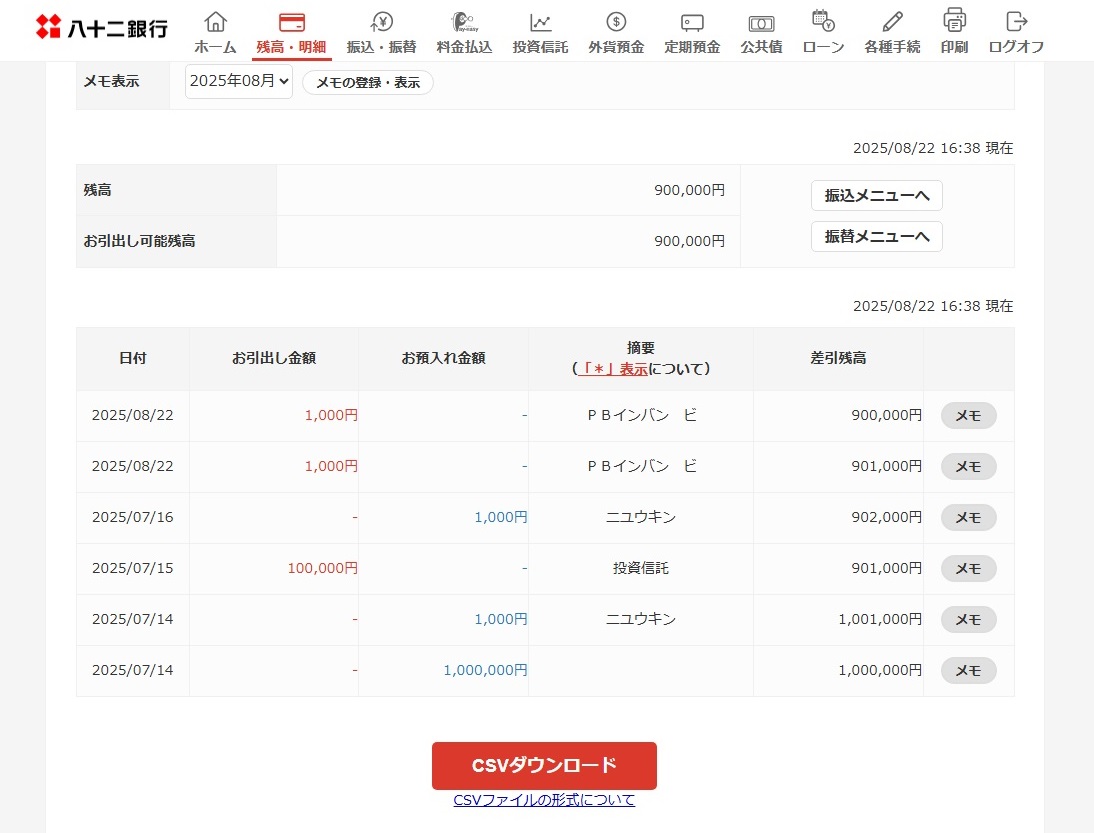Download statement with CSVダウンロード button

click(544, 766)
